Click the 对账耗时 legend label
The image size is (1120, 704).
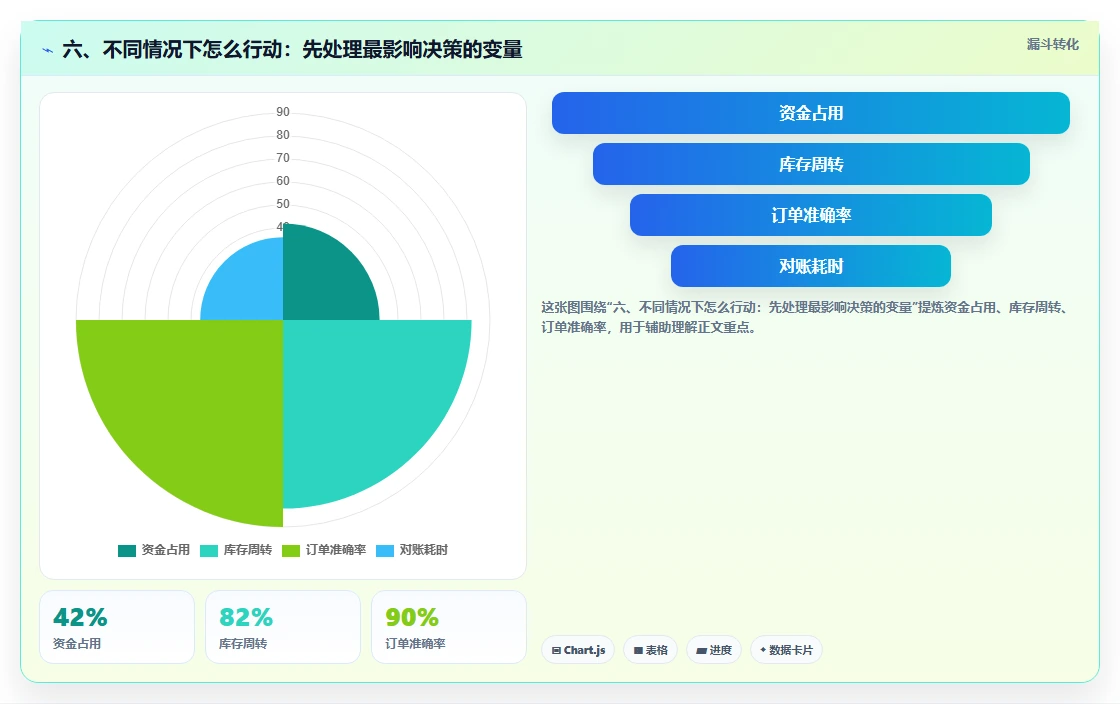coord(424,550)
